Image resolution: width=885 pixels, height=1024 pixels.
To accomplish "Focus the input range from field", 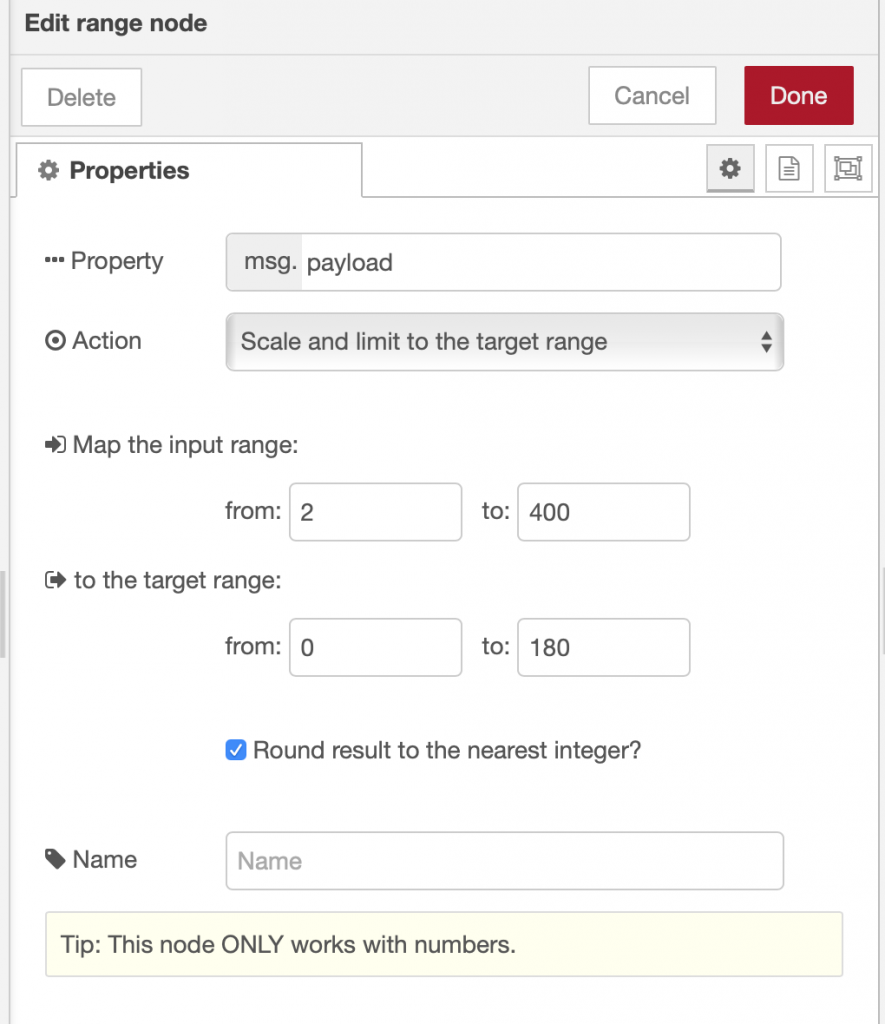I will point(376,512).
